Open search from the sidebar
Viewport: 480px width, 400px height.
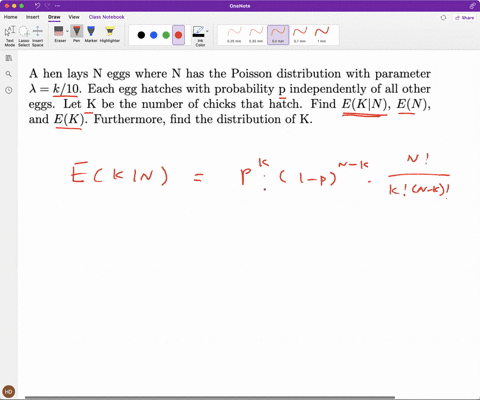coord(9,74)
